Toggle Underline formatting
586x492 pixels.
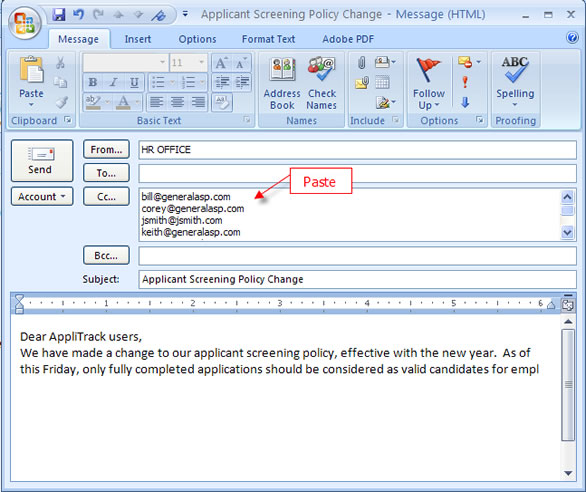click(x=134, y=82)
